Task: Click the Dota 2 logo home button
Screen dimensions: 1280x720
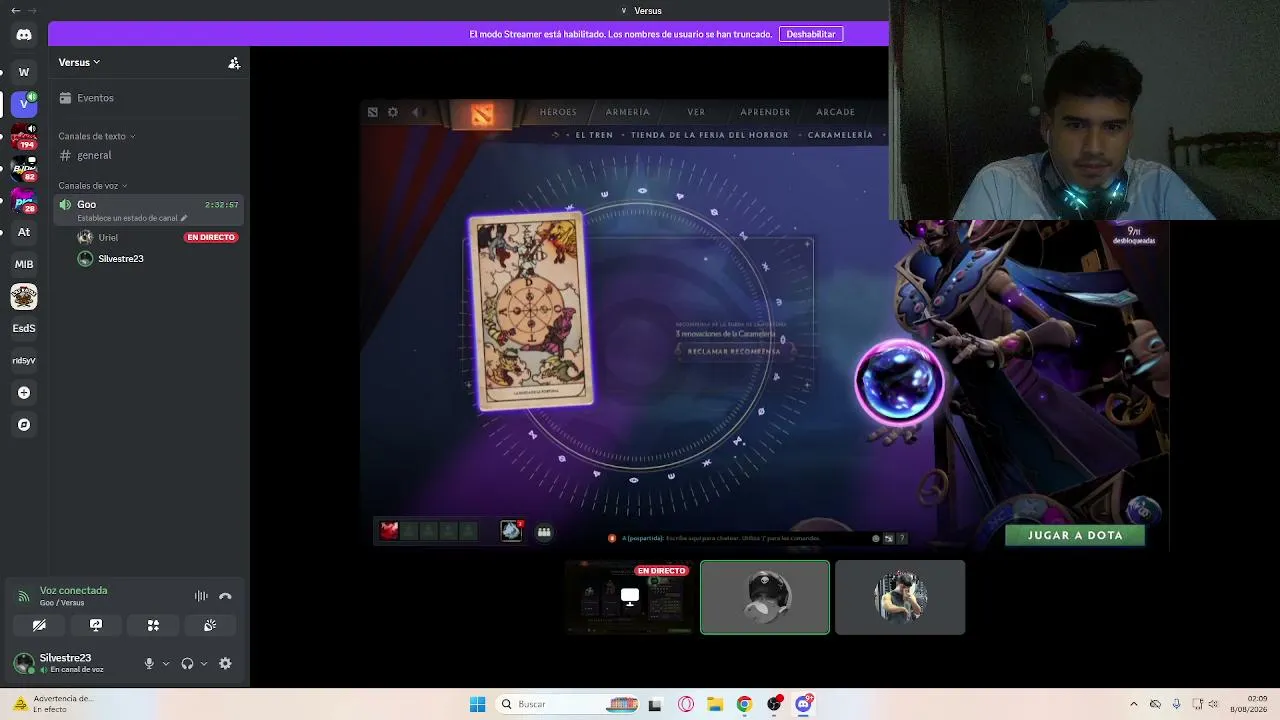Action: pyautogui.click(x=483, y=115)
